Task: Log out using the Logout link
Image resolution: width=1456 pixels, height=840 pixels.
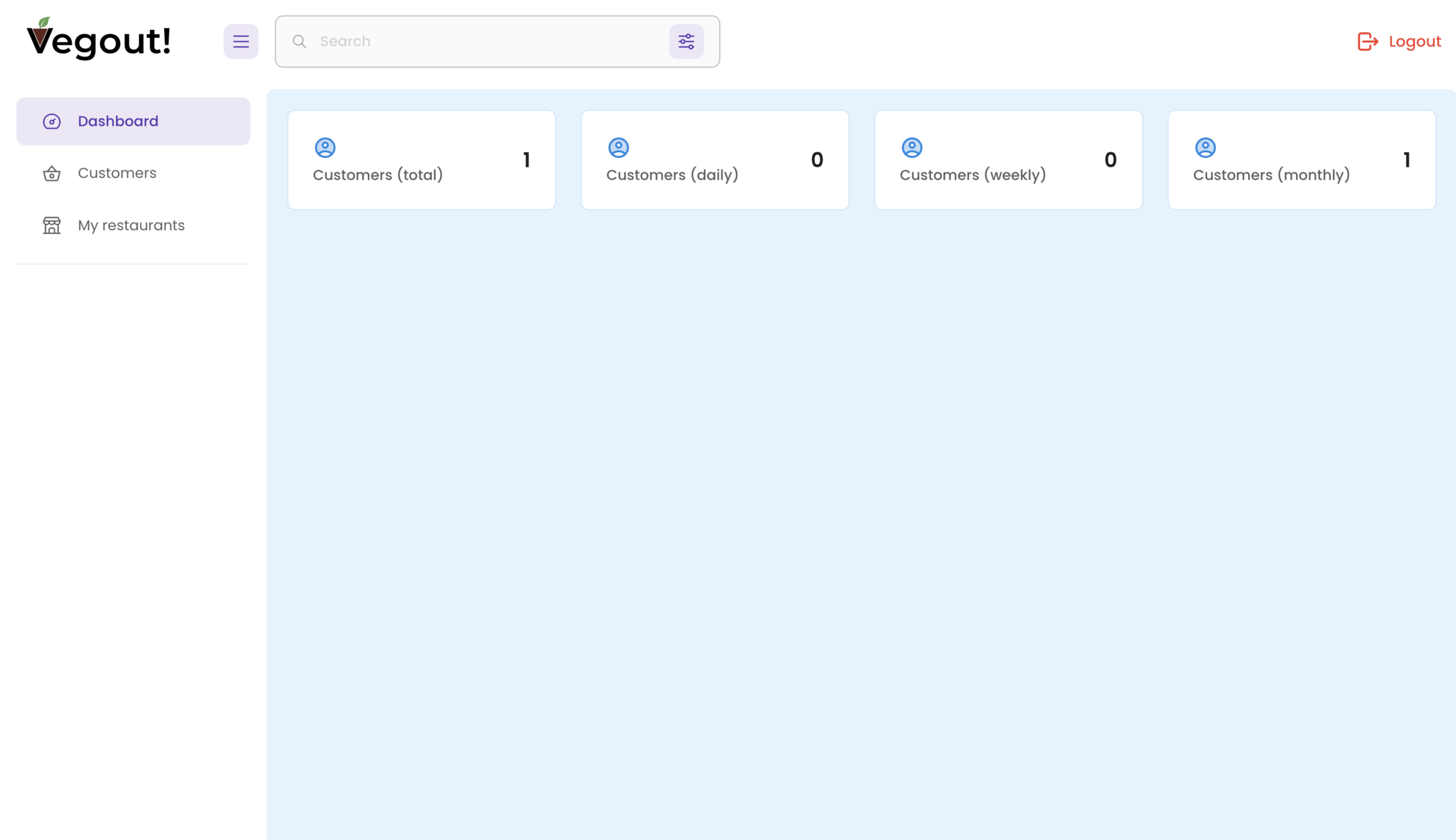Action: coord(1414,42)
